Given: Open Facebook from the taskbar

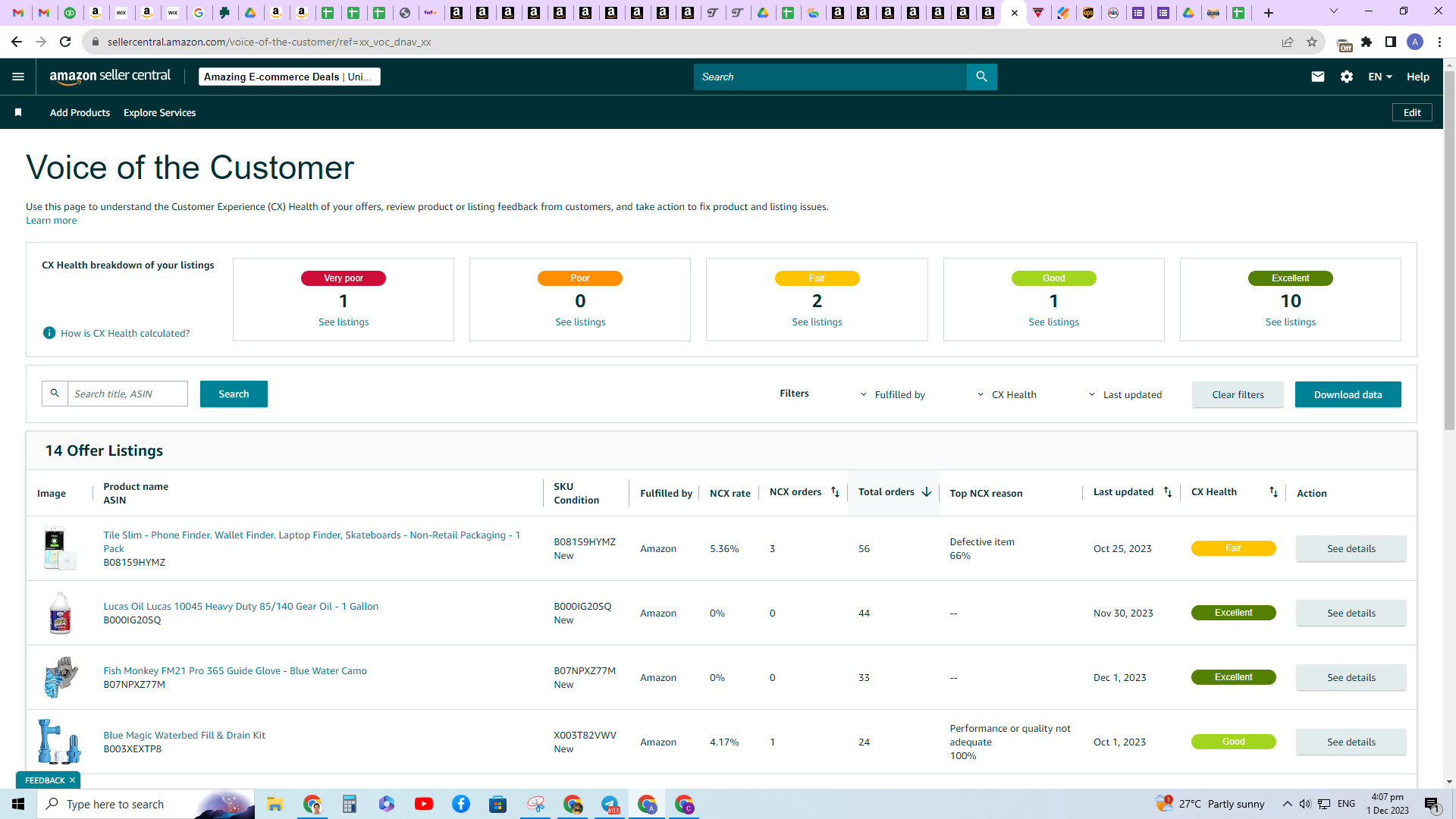Looking at the screenshot, I should tap(461, 804).
